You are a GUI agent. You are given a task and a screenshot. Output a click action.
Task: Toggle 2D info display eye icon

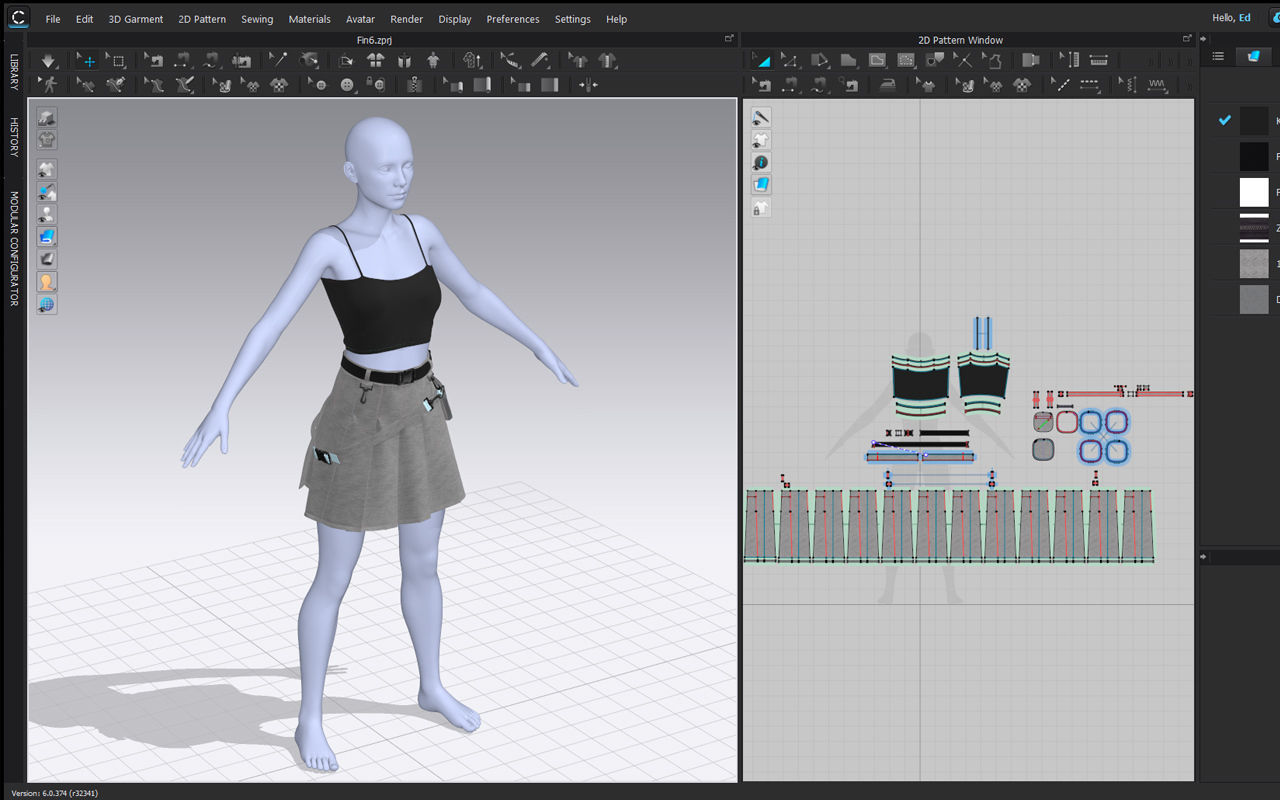[x=761, y=162]
